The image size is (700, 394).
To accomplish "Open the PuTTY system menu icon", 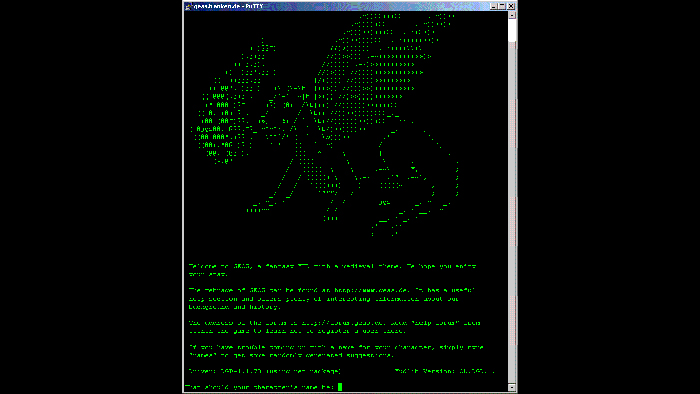I will (x=188, y=6).
